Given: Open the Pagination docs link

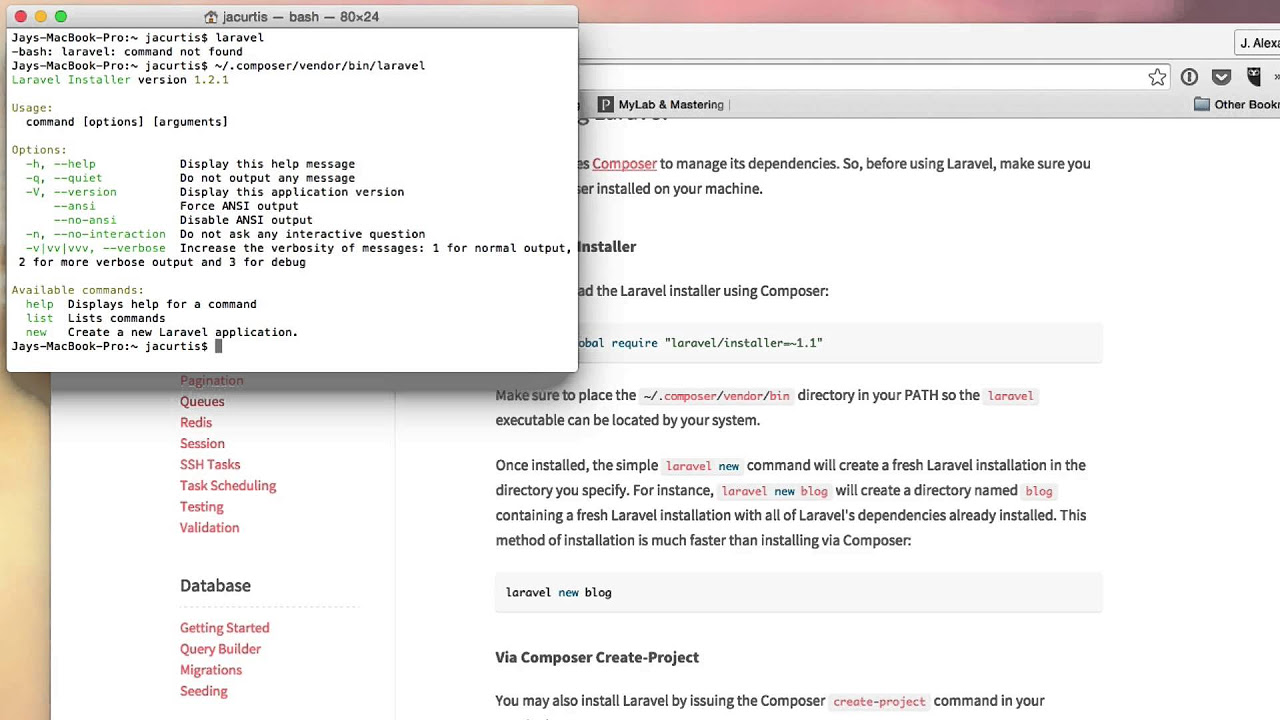Looking at the screenshot, I should (212, 380).
